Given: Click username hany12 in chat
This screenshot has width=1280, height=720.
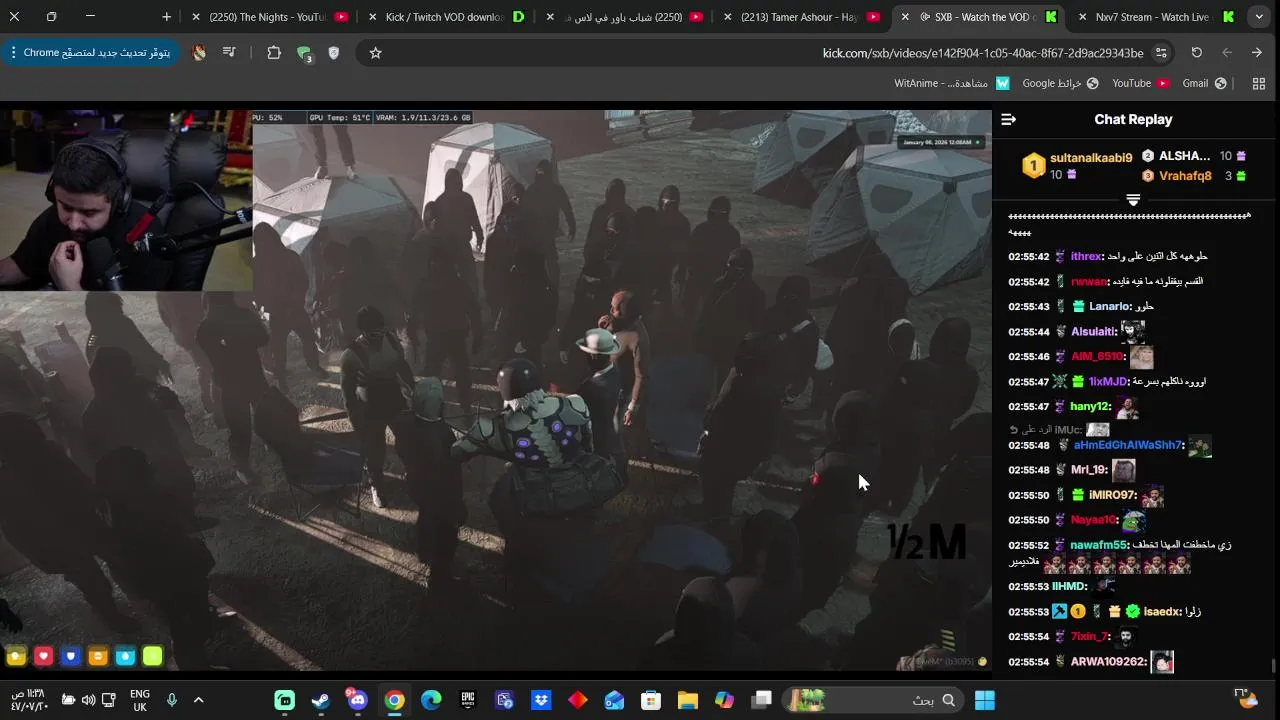Looking at the screenshot, I should [1090, 407].
